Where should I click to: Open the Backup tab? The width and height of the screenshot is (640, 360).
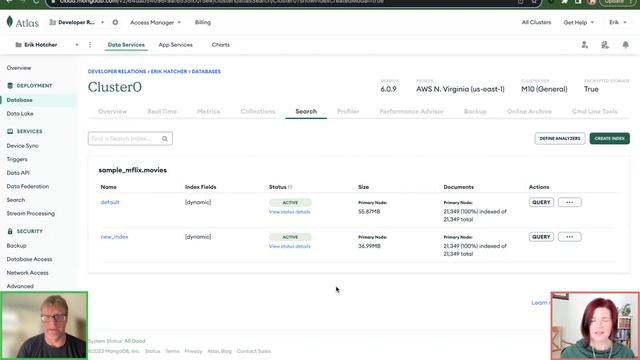[475, 111]
